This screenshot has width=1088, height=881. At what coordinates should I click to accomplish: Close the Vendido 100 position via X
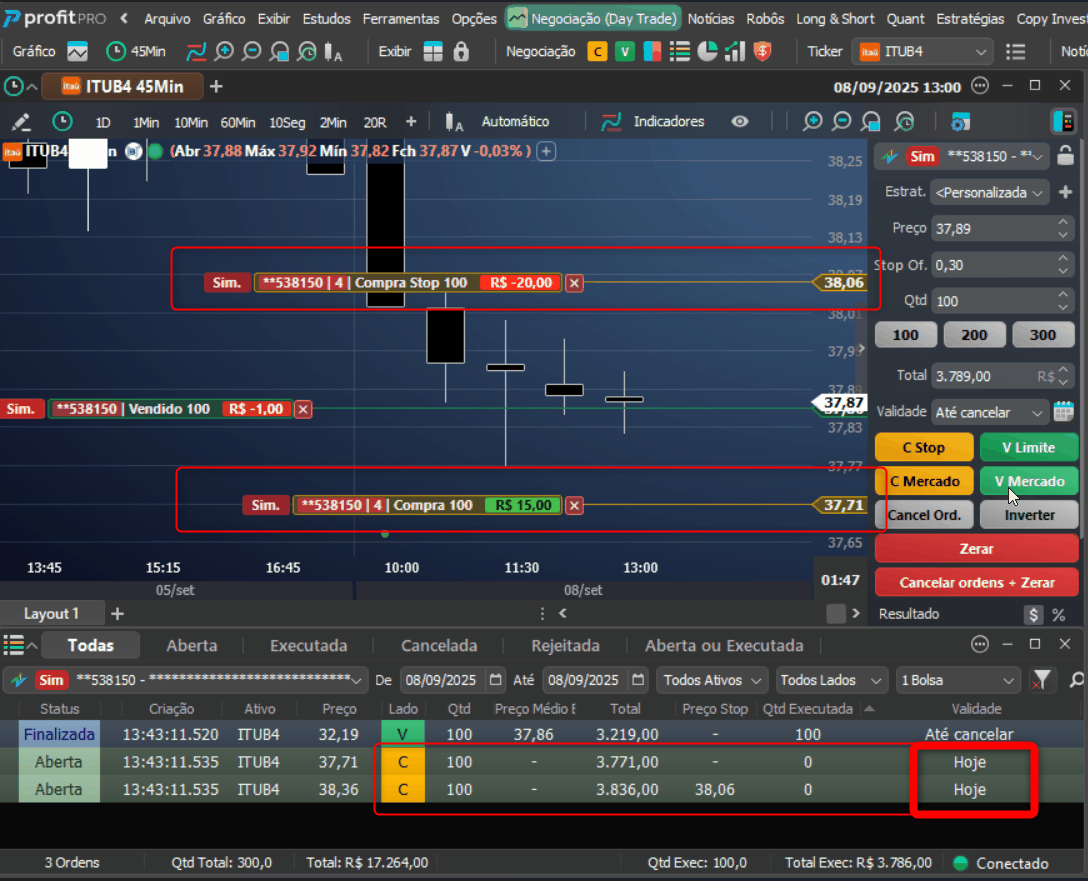coord(303,409)
